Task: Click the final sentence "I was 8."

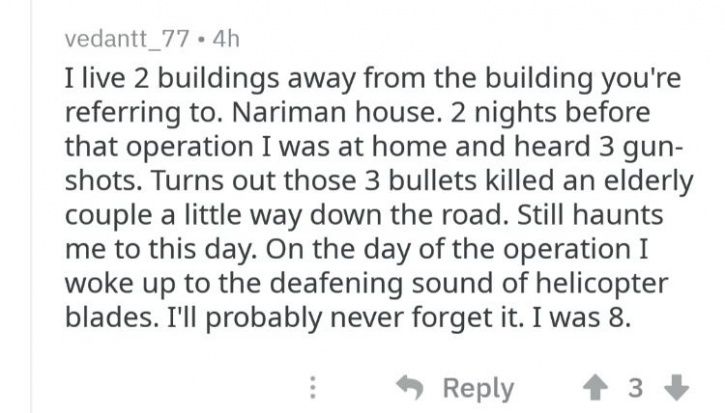Action: click(x=582, y=318)
